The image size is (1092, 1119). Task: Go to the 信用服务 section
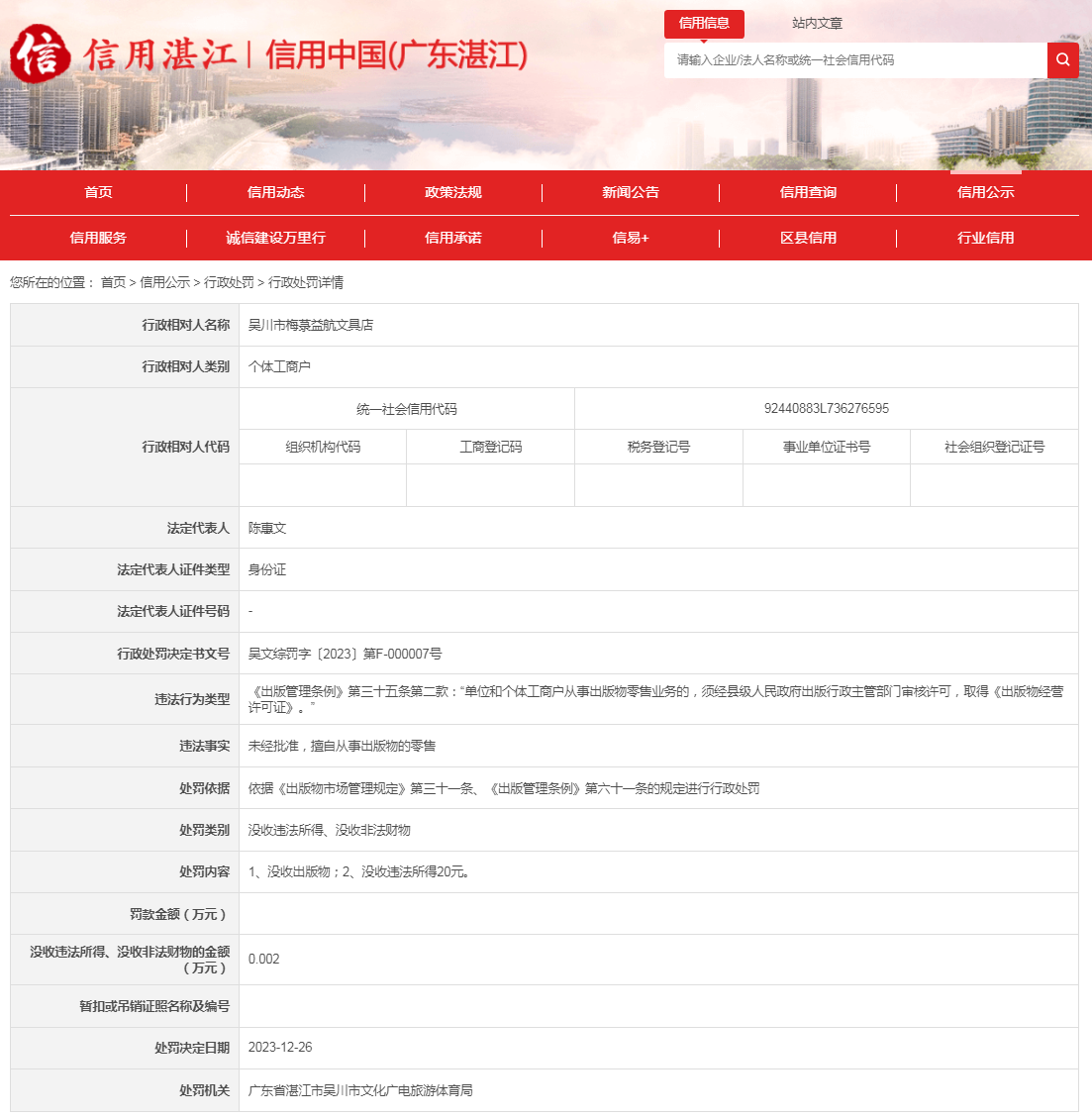(98, 239)
